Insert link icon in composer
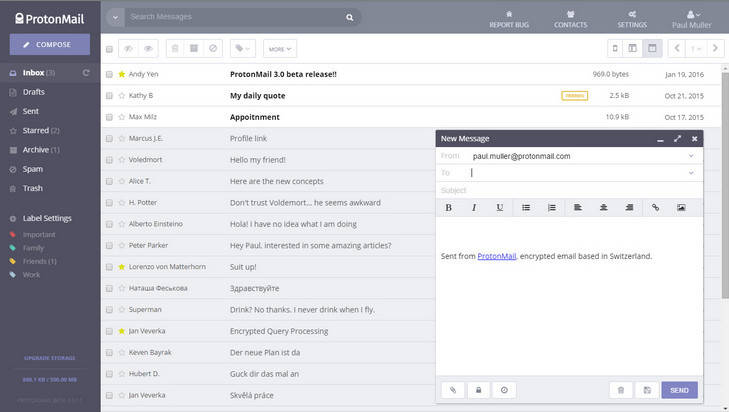 tap(655, 207)
